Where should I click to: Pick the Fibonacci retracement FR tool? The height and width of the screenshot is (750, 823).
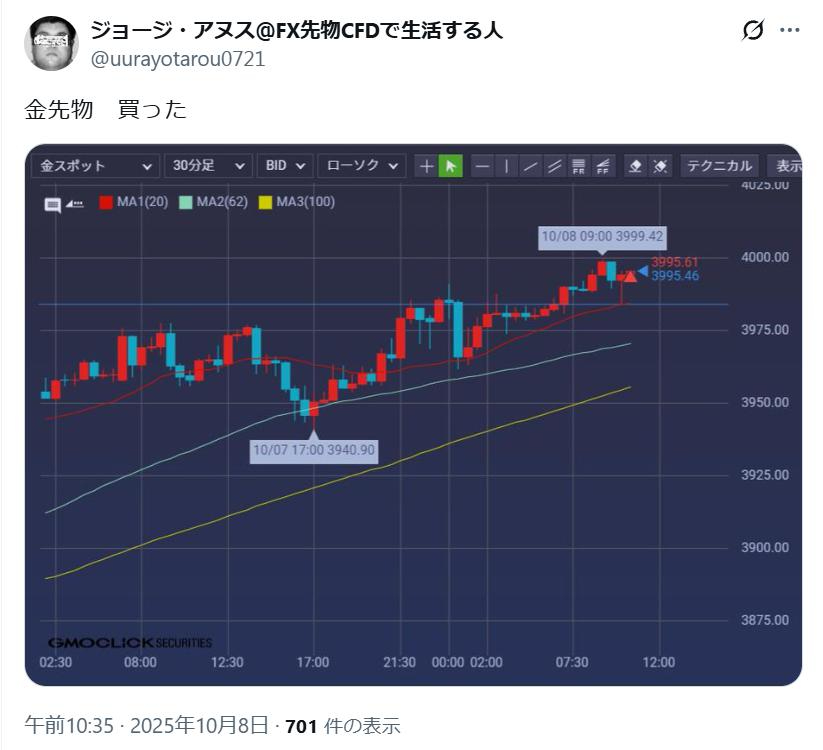[x=579, y=166]
